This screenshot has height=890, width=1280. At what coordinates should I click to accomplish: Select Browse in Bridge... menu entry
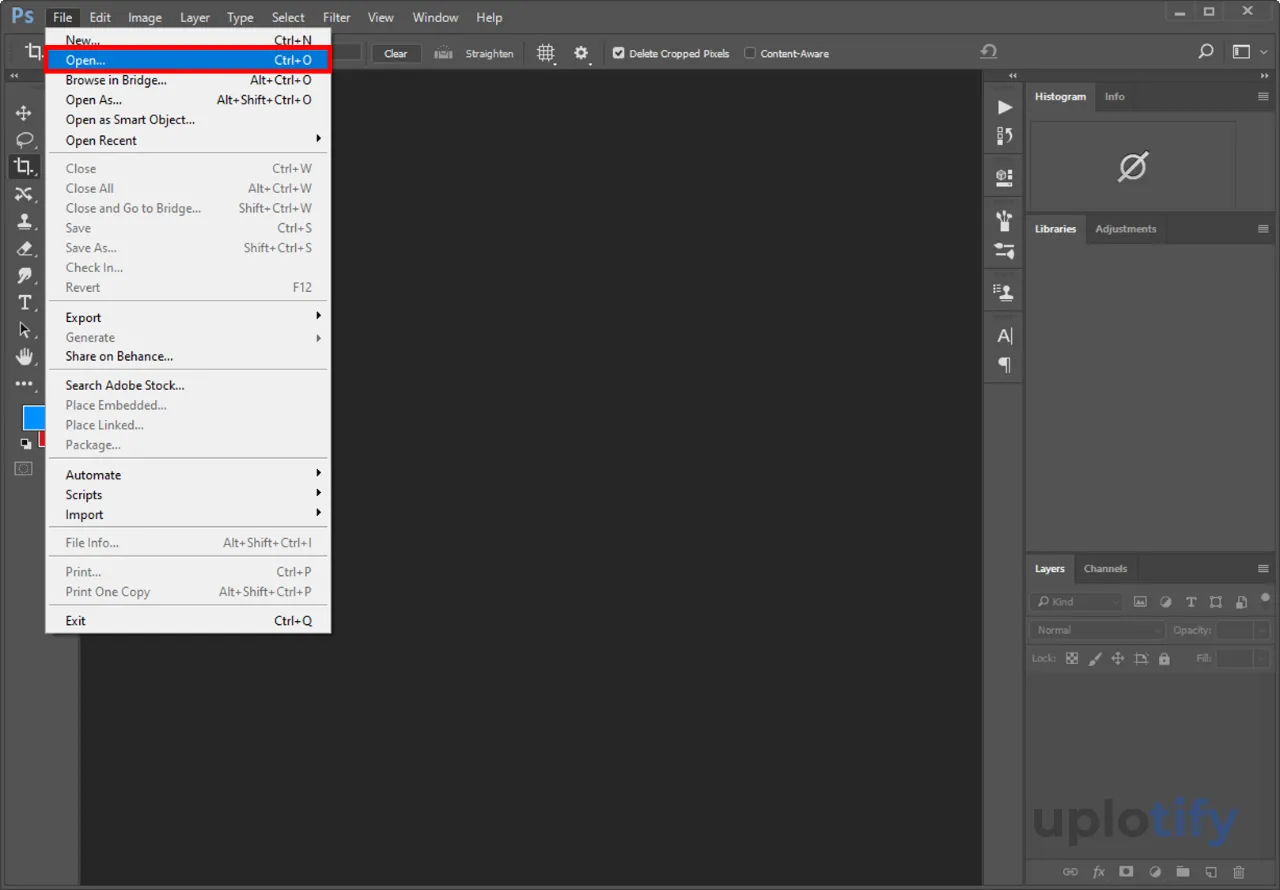pos(188,80)
